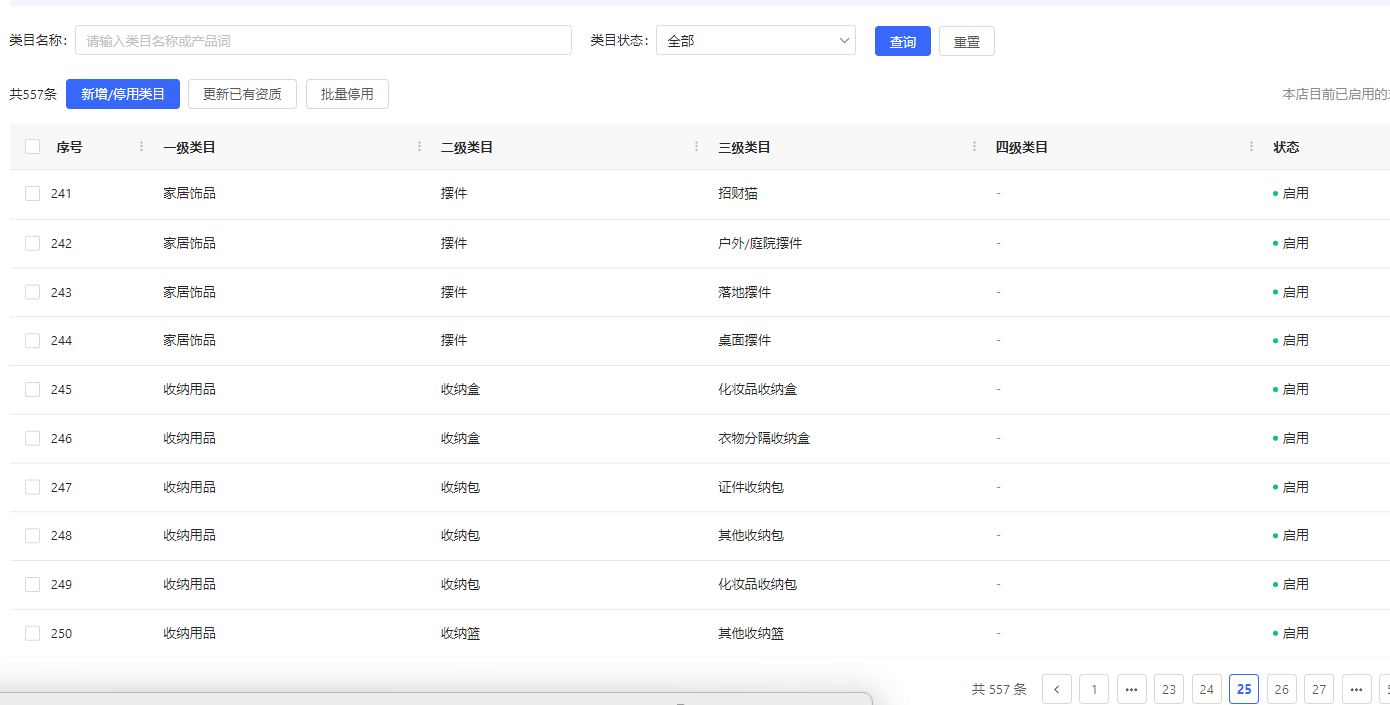
Task: Open column menu for 二级类目 header
Action: coord(696,147)
